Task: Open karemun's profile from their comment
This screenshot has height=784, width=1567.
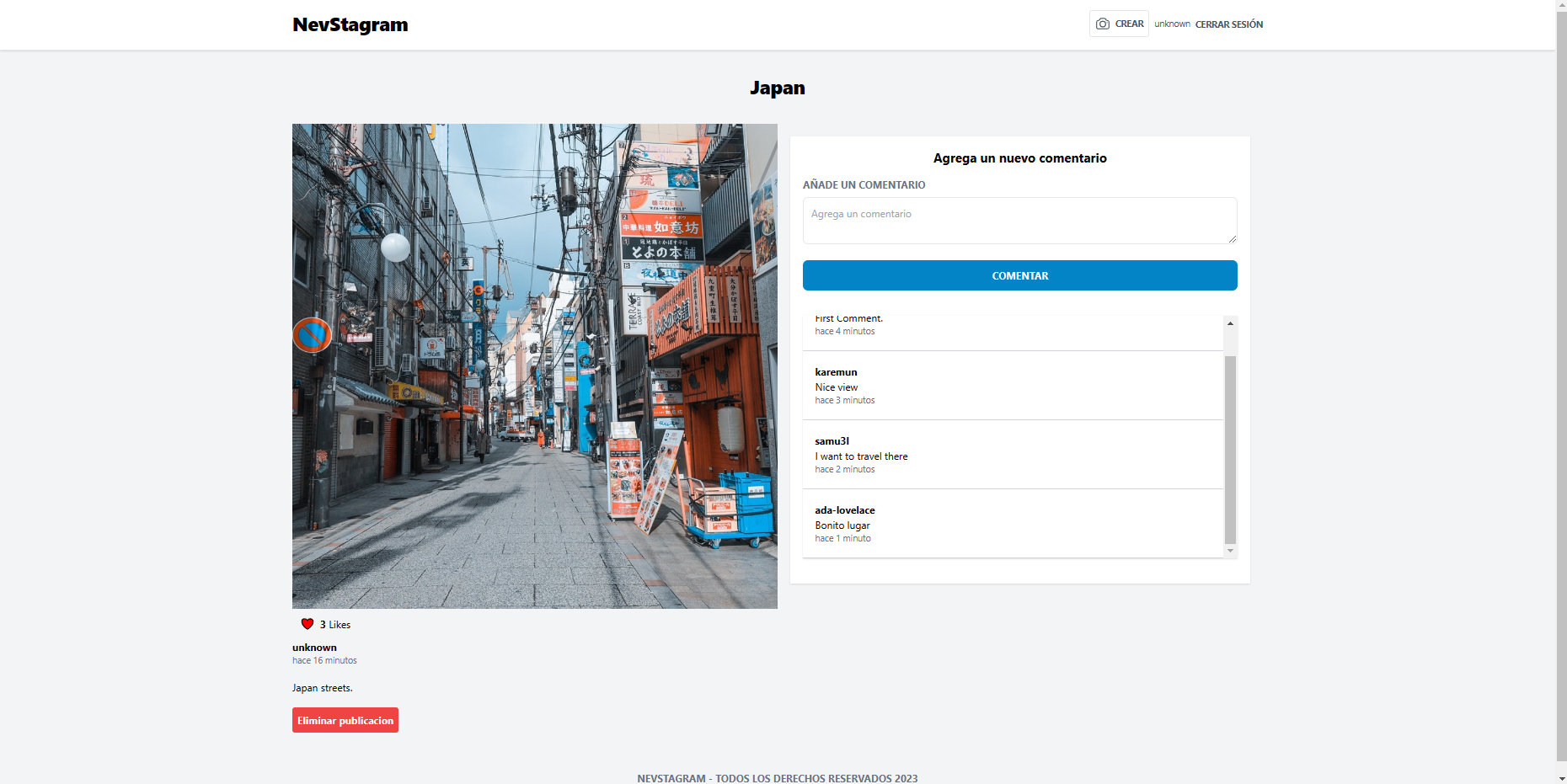Action: click(835, 371)
